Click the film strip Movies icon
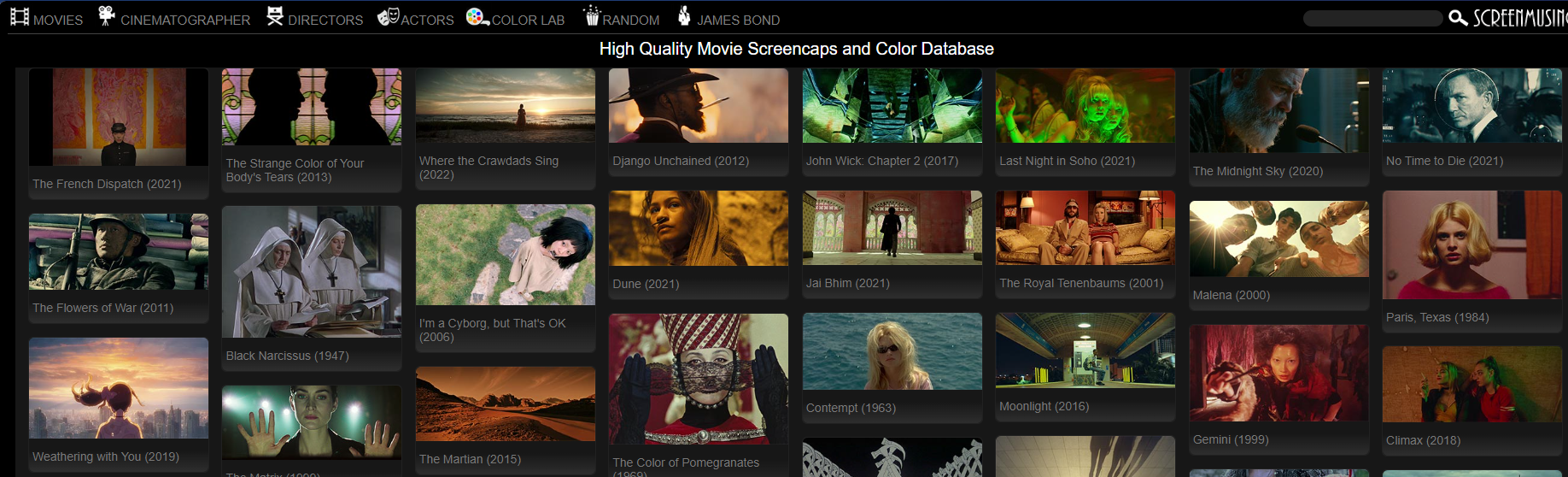This screenshot has width=1568, height=477. [x=20, y=17]
